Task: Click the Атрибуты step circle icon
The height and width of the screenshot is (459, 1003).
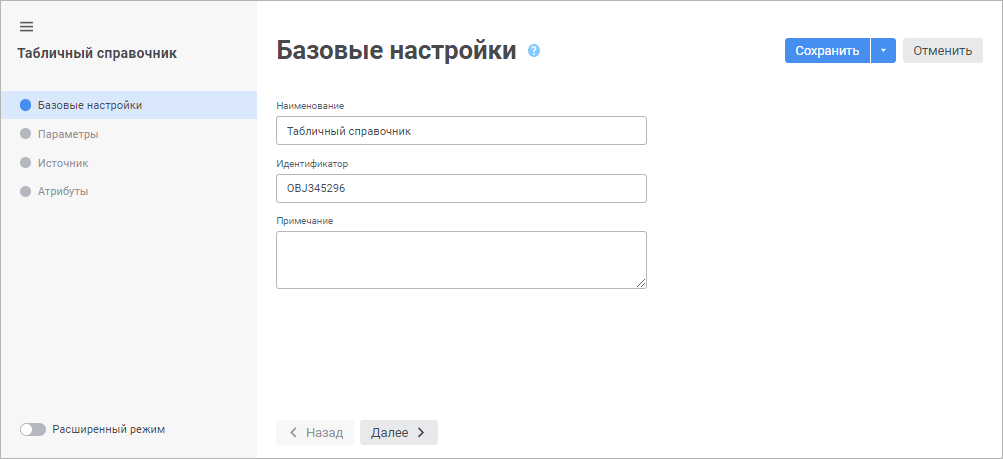Action: 26,191
